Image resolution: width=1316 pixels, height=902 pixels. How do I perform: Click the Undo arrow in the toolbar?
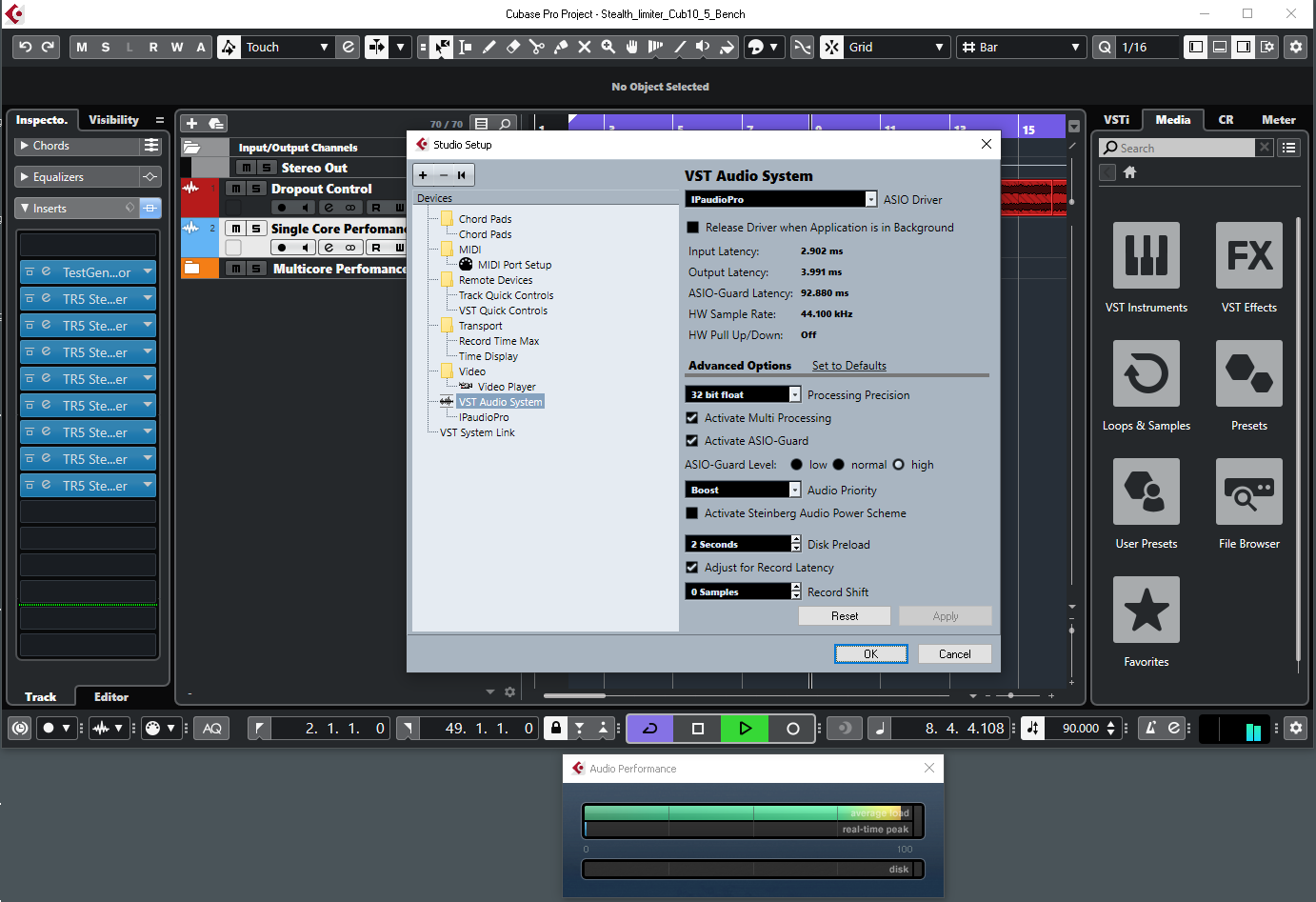pos(26,47)
